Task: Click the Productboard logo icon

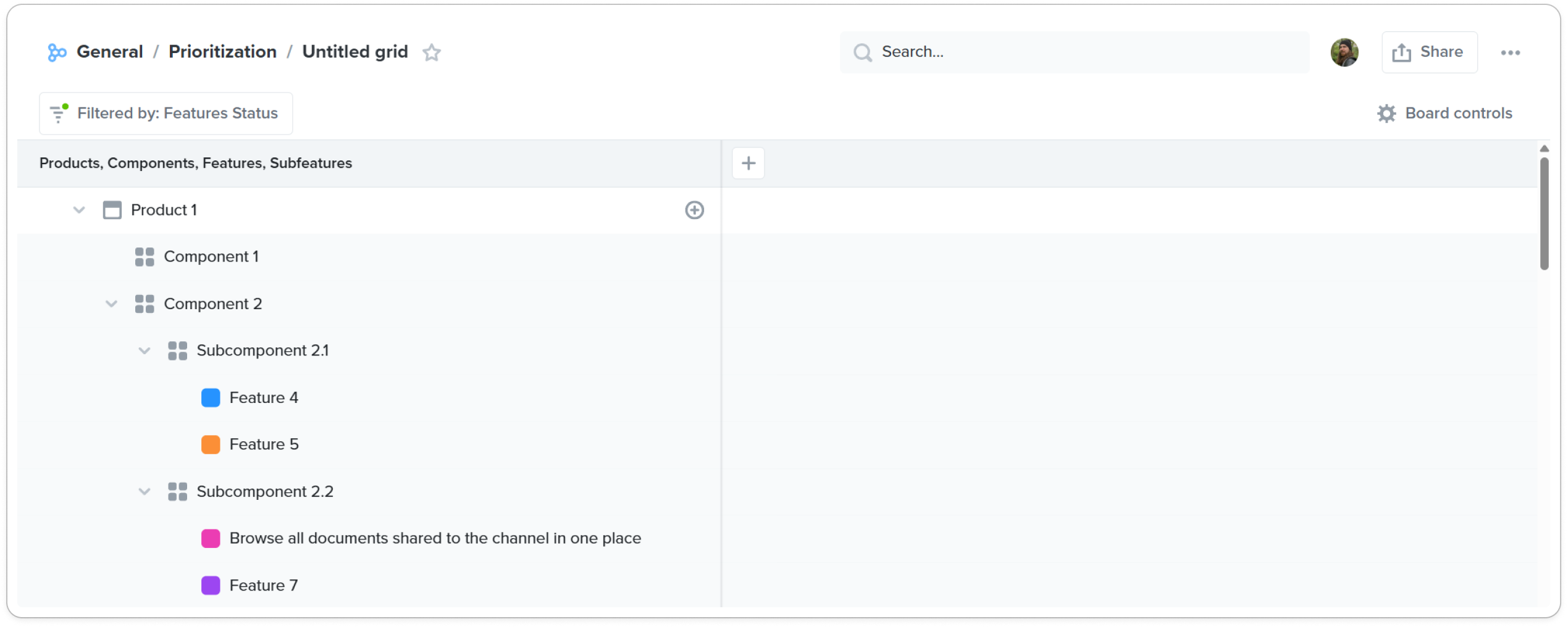Action: [x=57, y=52]
